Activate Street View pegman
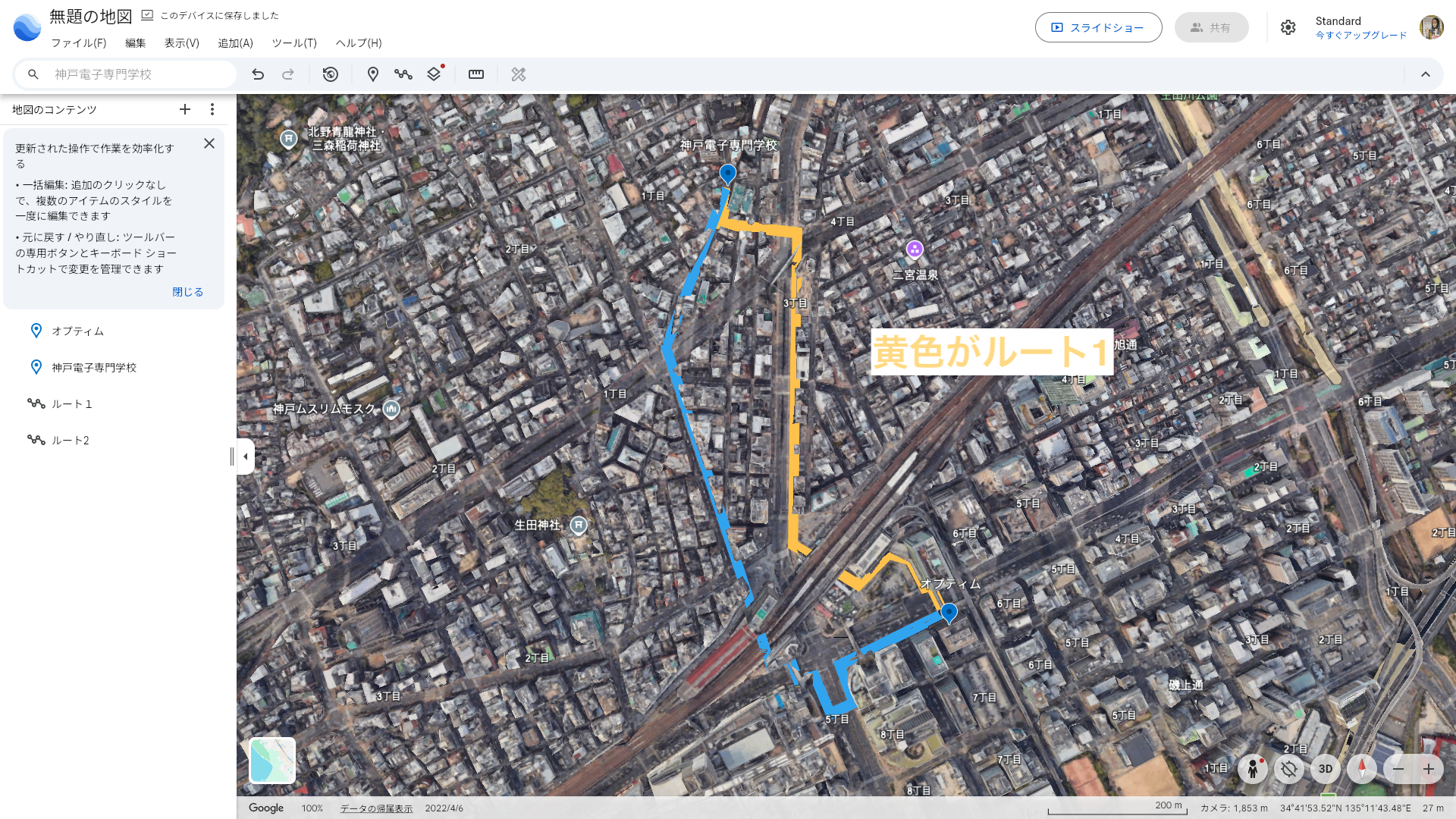This screenshot has width=1456, height=819. coord(1253,769)
